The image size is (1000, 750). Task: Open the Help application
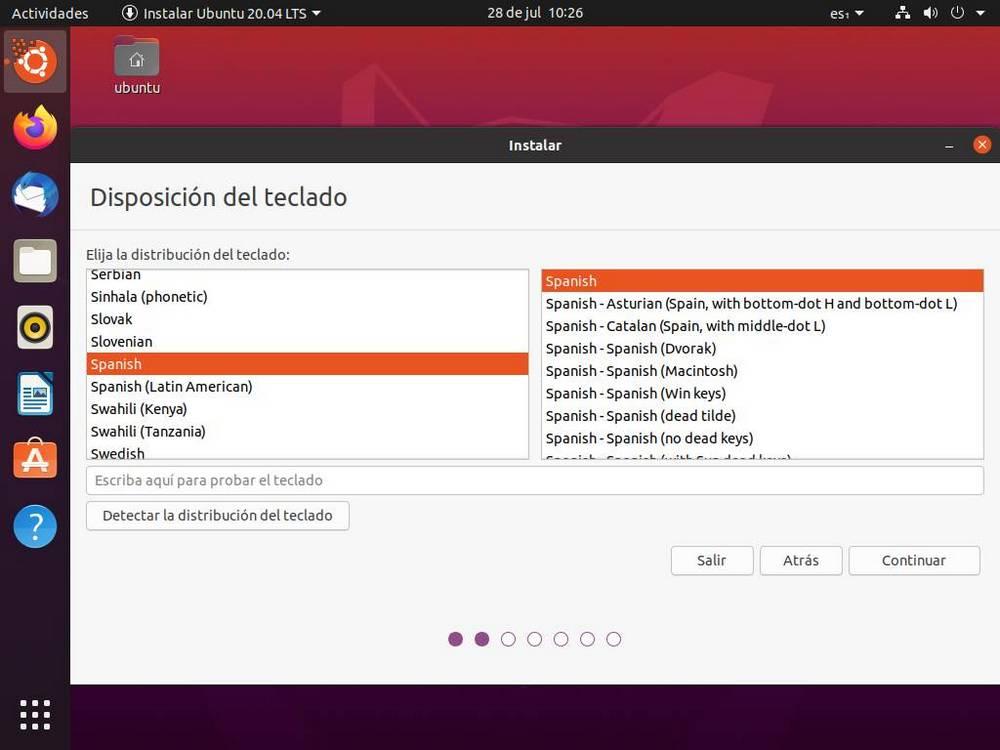click(x=34, y=526)
